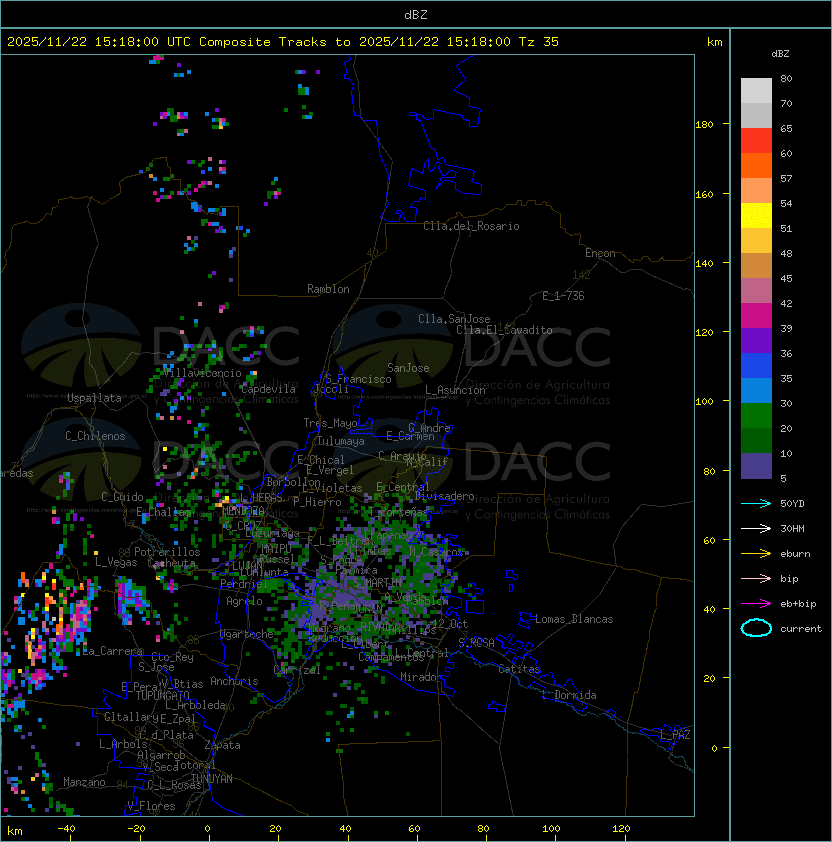
Task: Click the magenta eb+bip arrow symbol
Action: pyautogui.click(x=756, y=604)
